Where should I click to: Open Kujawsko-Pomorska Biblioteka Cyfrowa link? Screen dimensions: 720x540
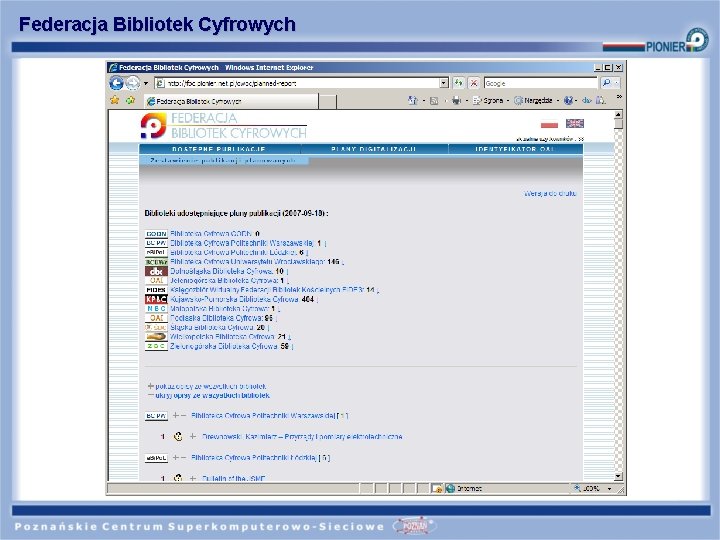pyautogui.click(x=235, y=299)
